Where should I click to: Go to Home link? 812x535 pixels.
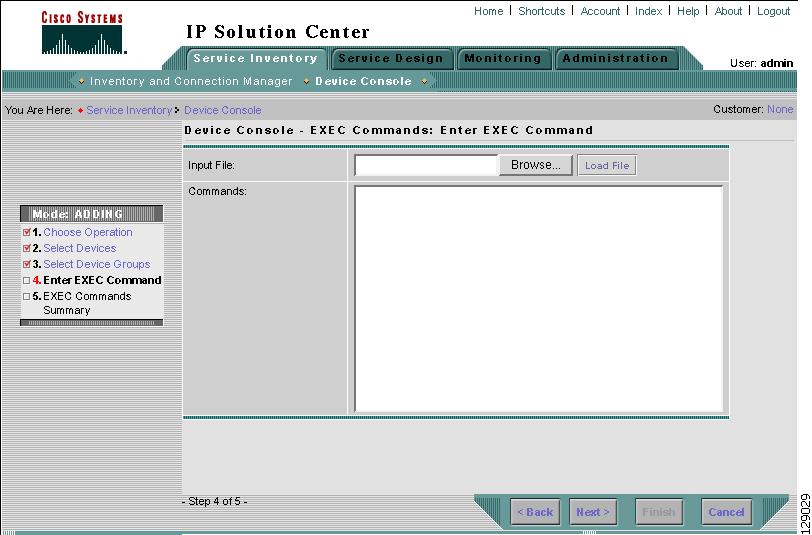point(488,11)
